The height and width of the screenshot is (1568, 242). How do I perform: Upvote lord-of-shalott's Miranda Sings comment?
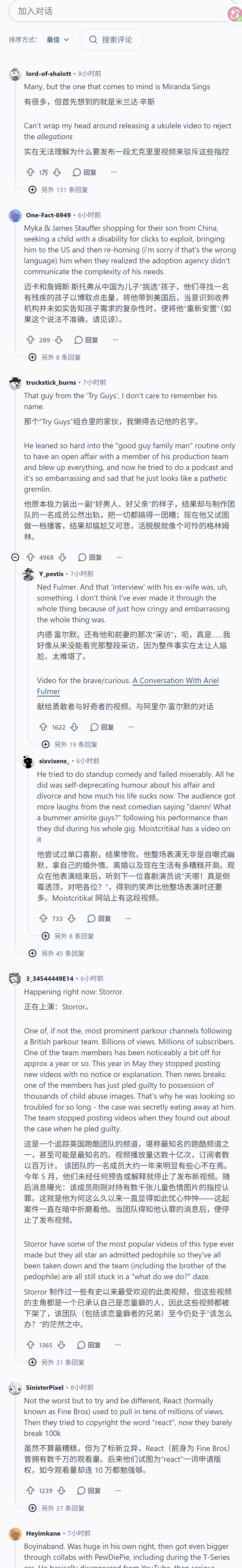(x=30, y=172)
